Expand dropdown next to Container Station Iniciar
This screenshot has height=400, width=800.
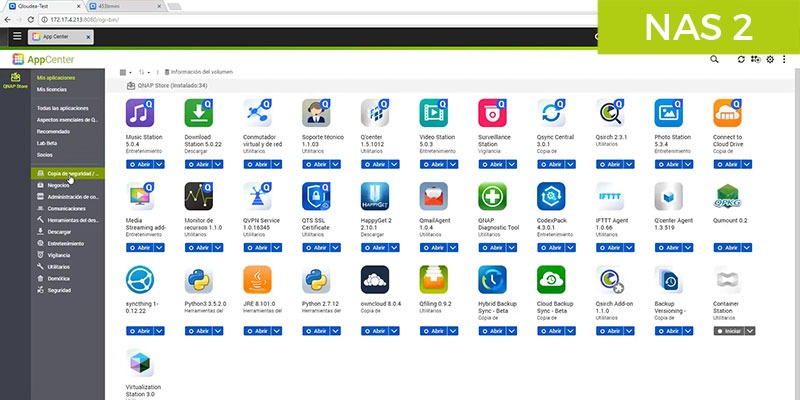pyautogui.click(x=749, y=331)
